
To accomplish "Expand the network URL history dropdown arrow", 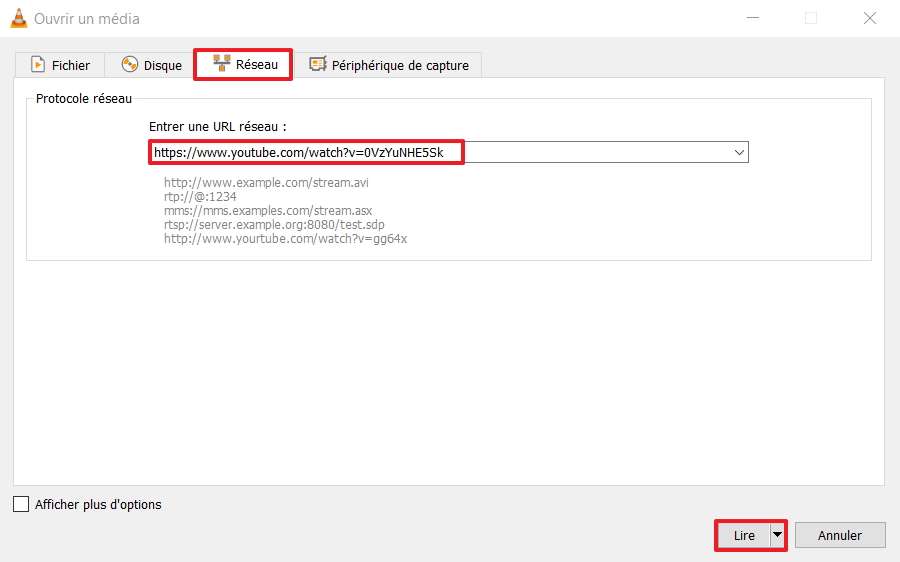I will tap(739, 153).
